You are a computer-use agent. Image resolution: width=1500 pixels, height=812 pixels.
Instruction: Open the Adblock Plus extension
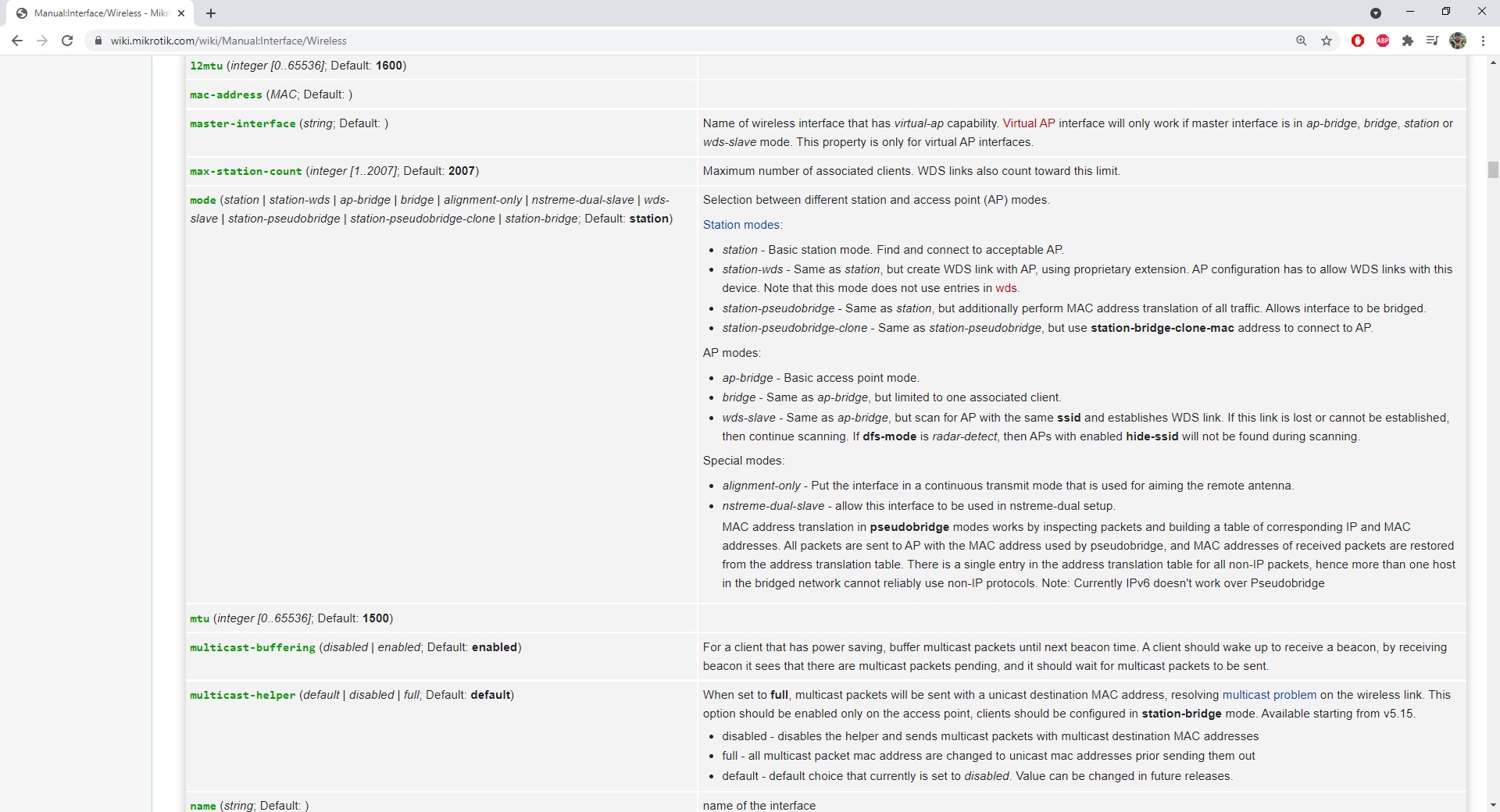pos(1383,41)
